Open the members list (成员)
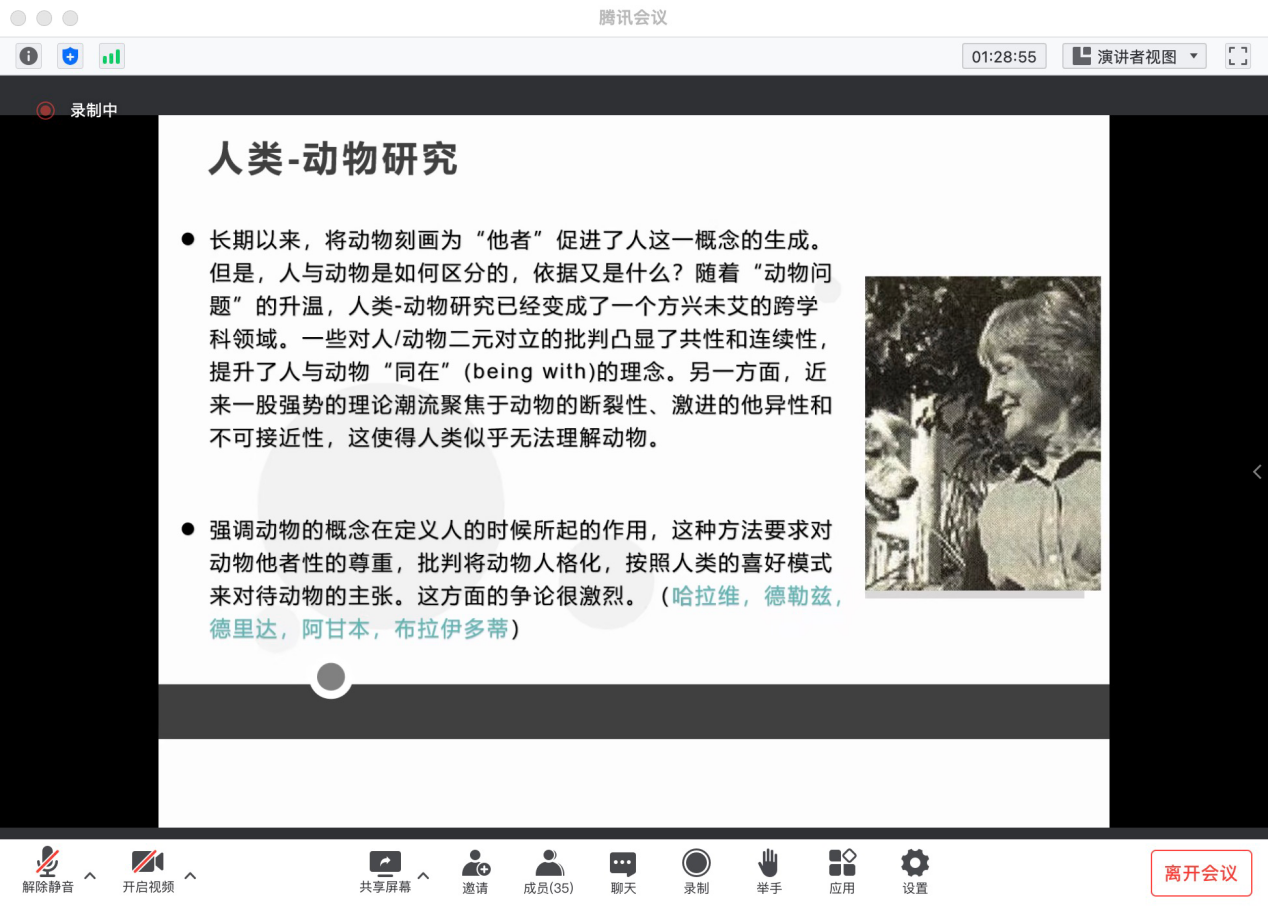The height and width of the screenshot is (907, 1268). click(548, 871)
